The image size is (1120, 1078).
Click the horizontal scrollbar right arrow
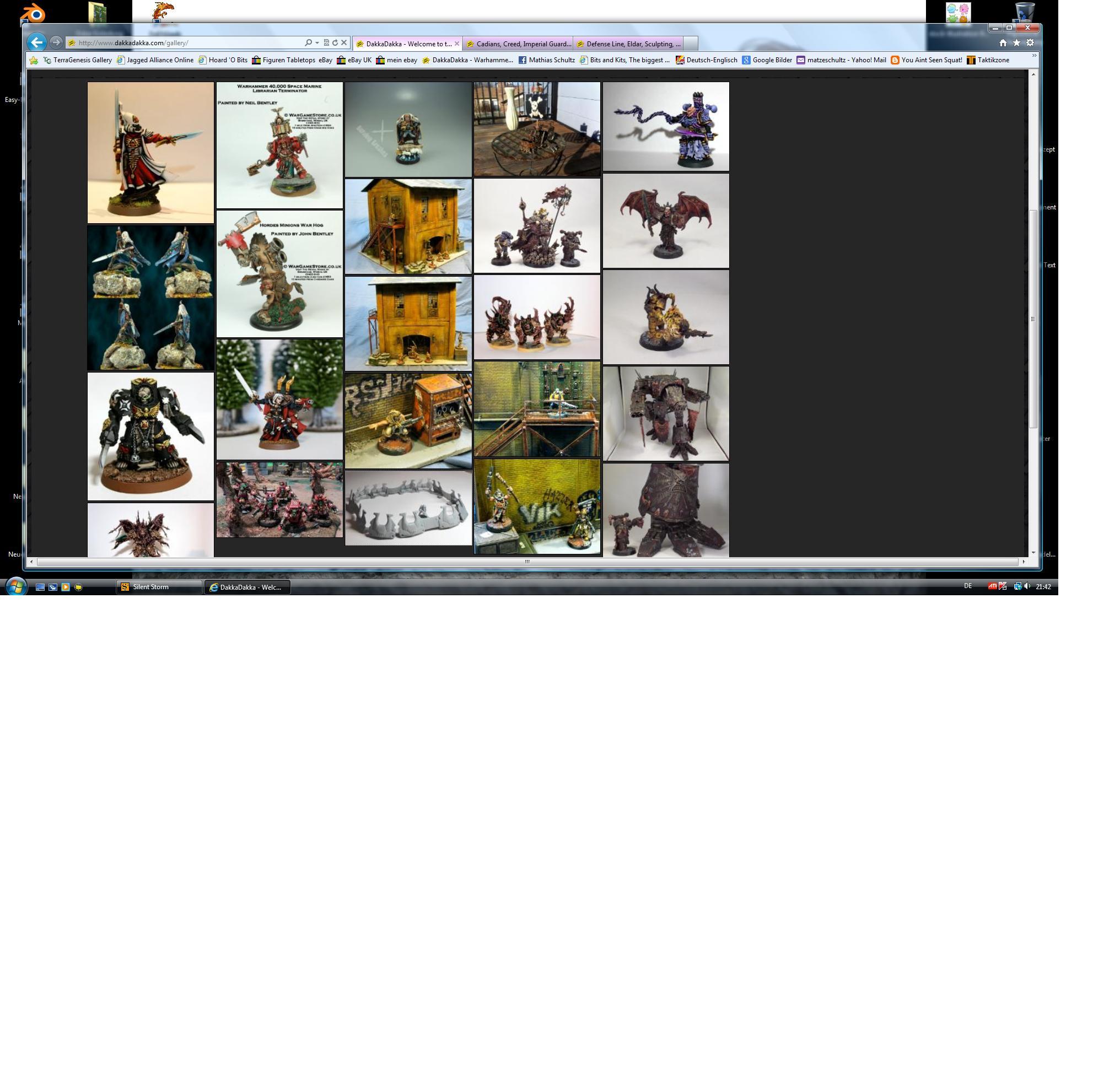(1024, 562)
